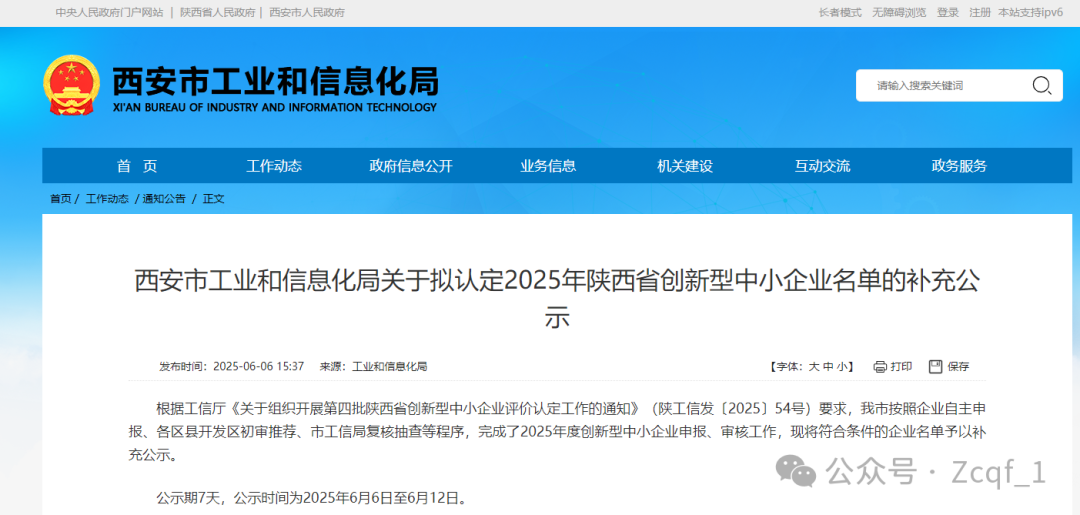Image resolution: width=1080 pixels, height=515 pixels.
Task: Click the 保存 text button
Action: point(958,367)
